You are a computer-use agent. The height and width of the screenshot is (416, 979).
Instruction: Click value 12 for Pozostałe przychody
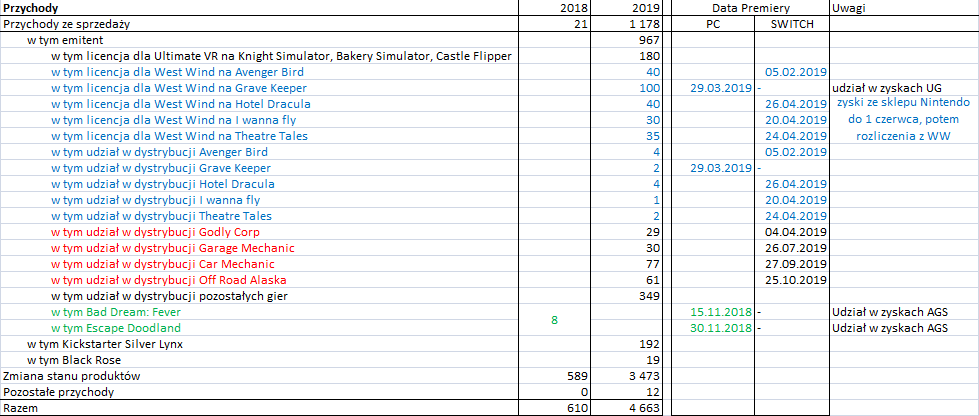point(652,392)
